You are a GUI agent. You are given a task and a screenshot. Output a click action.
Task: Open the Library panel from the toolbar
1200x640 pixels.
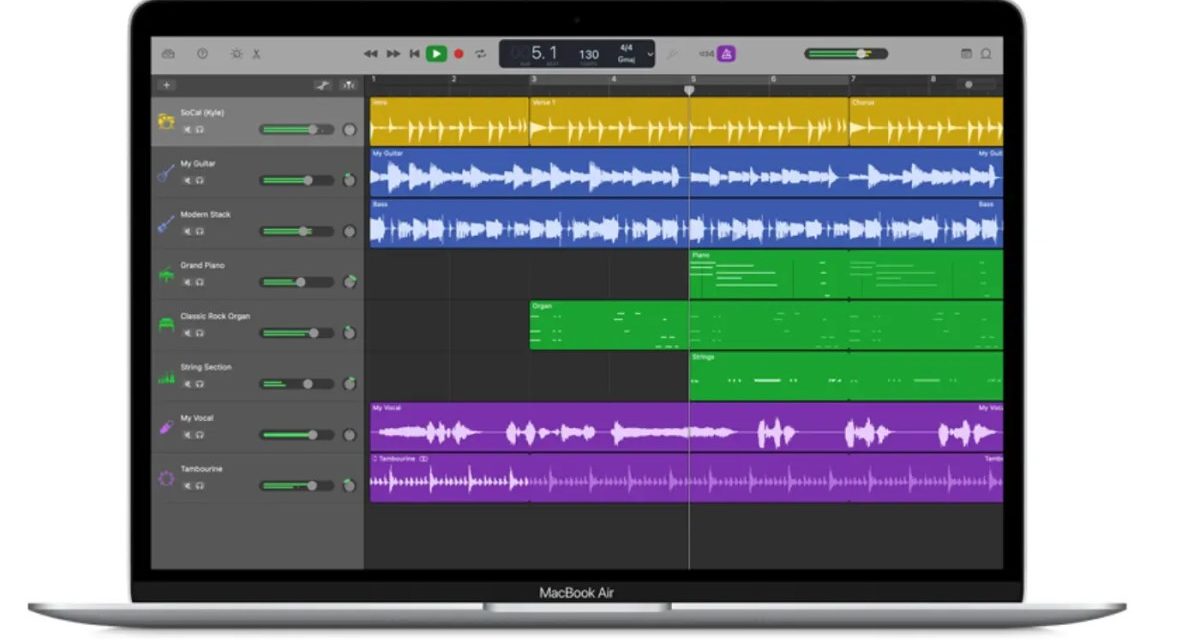point(168,54)
